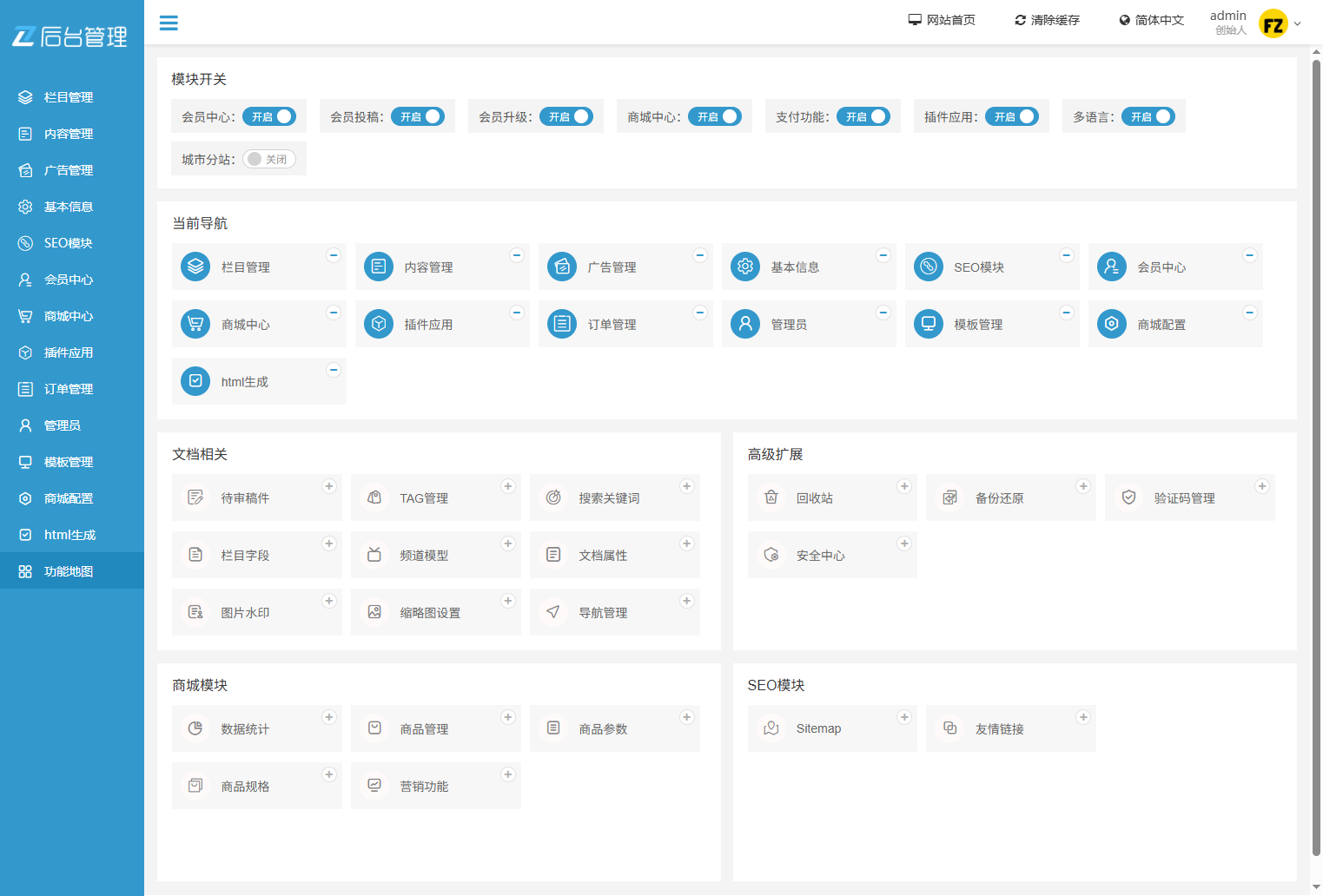Image resolution: width=1323 pixels, height=896 pixels.
Task: Select the TAG管理 tag icon
Action: pos(374,497)
